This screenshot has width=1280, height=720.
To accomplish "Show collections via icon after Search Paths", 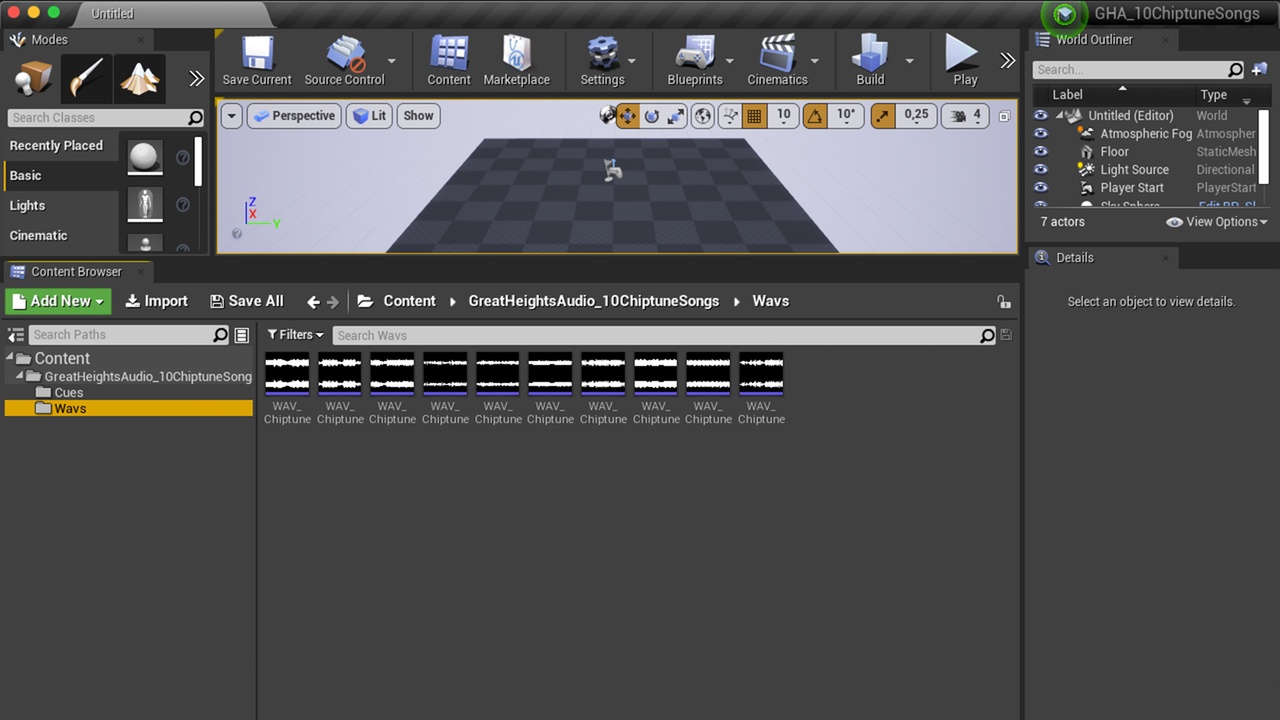I will click(241, 335).
